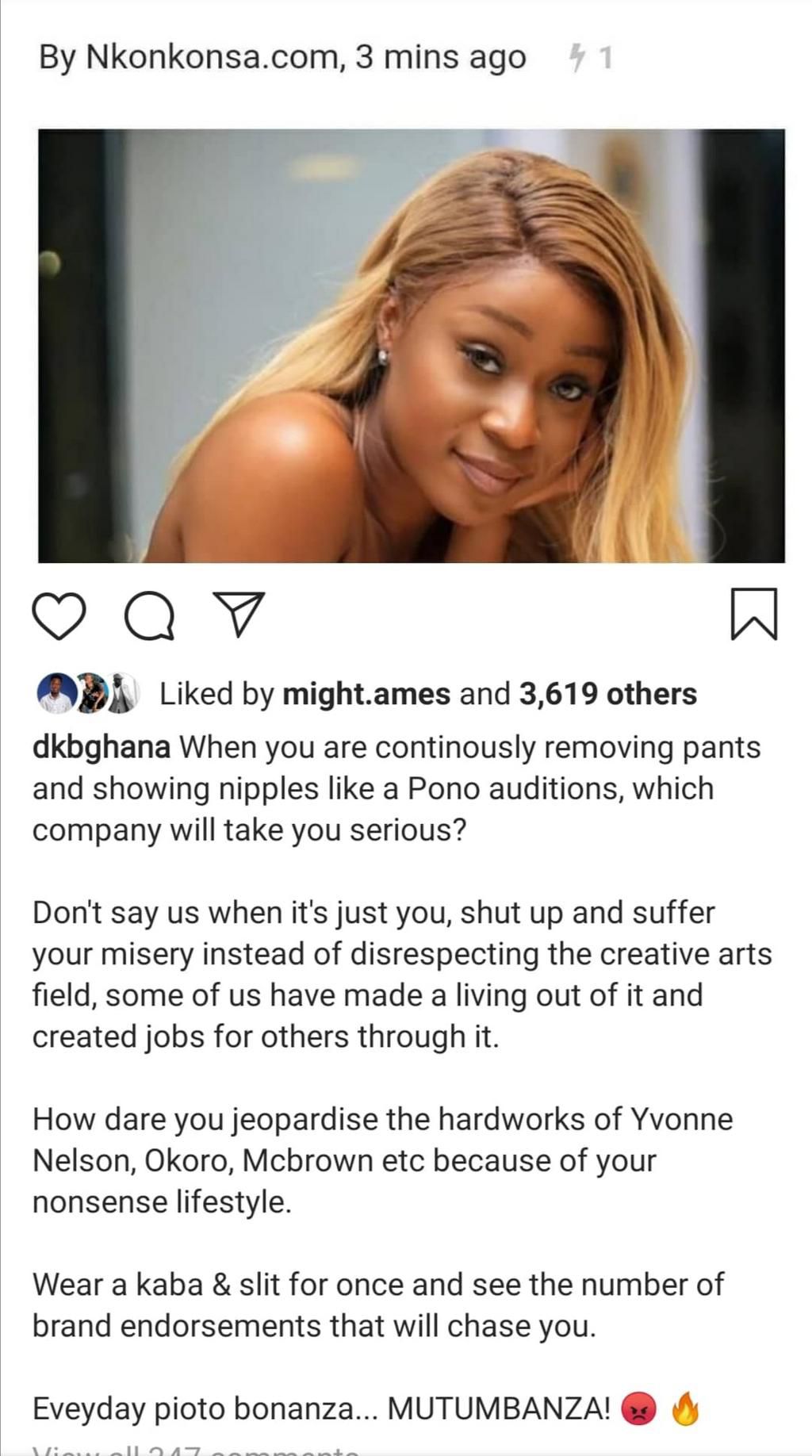Click the "Don't say us" paragraph
The height and width of the screenshot is (1456, 812).
401,975
